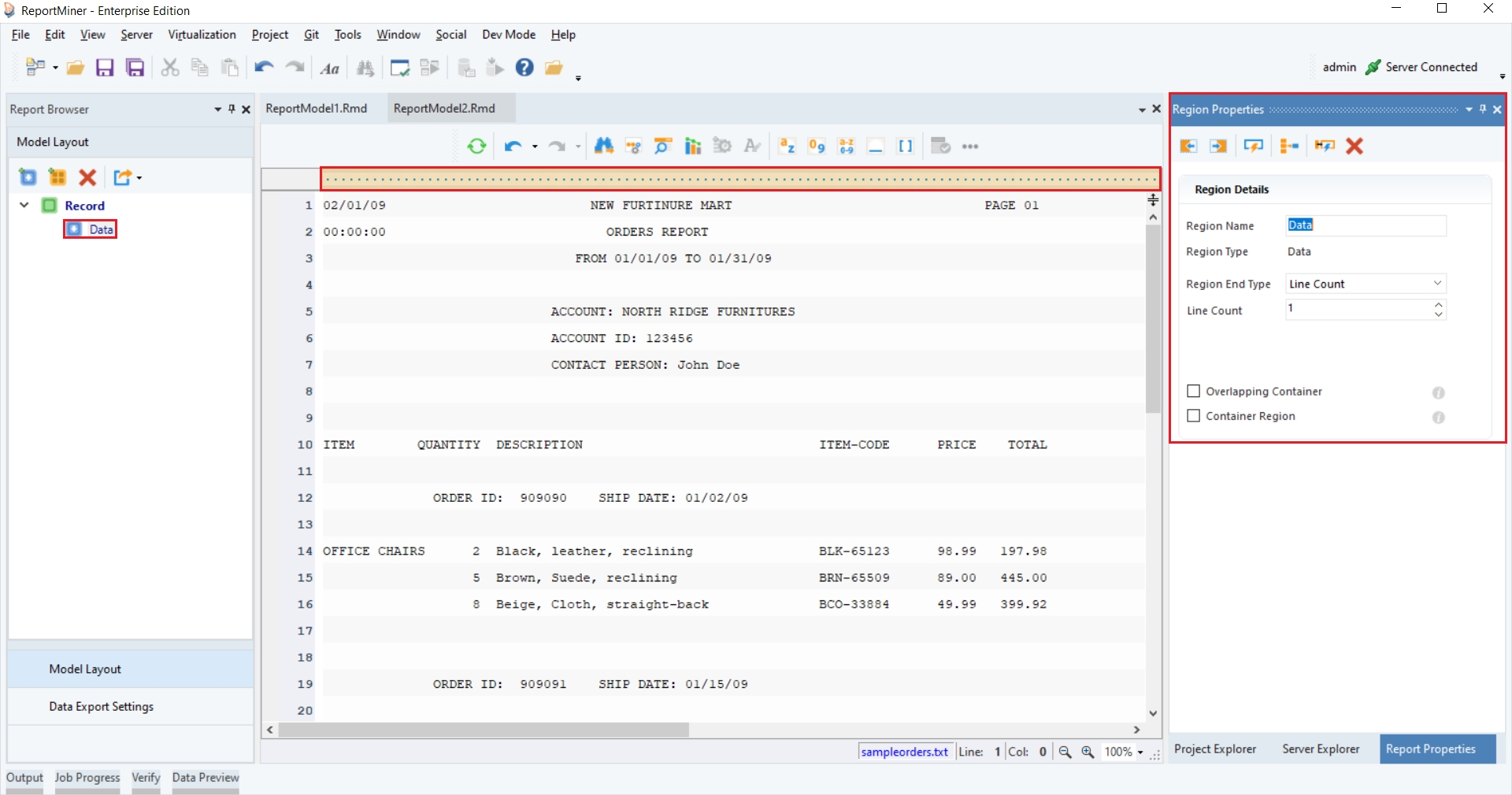Click the square brackets icon in editor toolbar

906,147
